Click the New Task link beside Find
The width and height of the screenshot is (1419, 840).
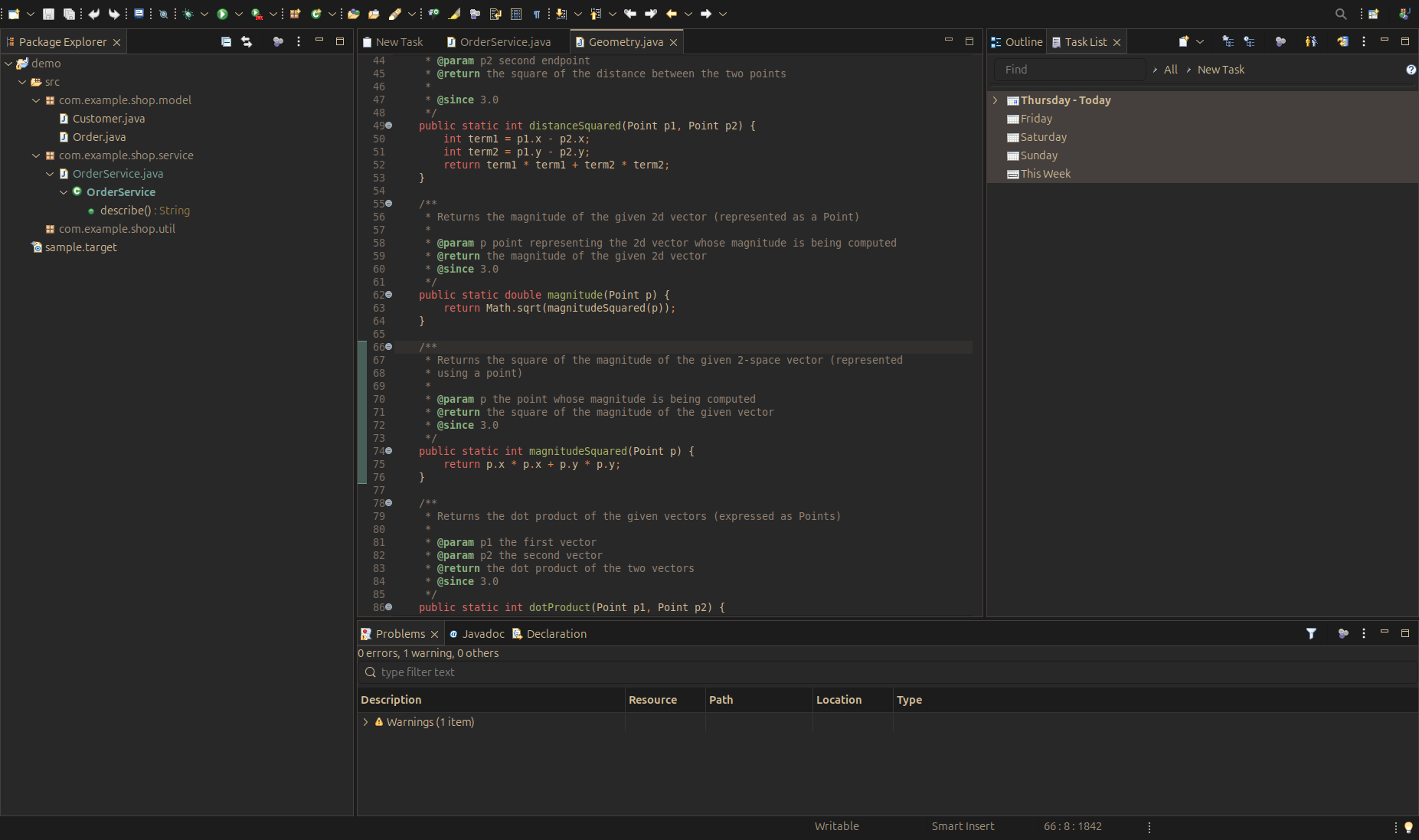(1221, 70)
